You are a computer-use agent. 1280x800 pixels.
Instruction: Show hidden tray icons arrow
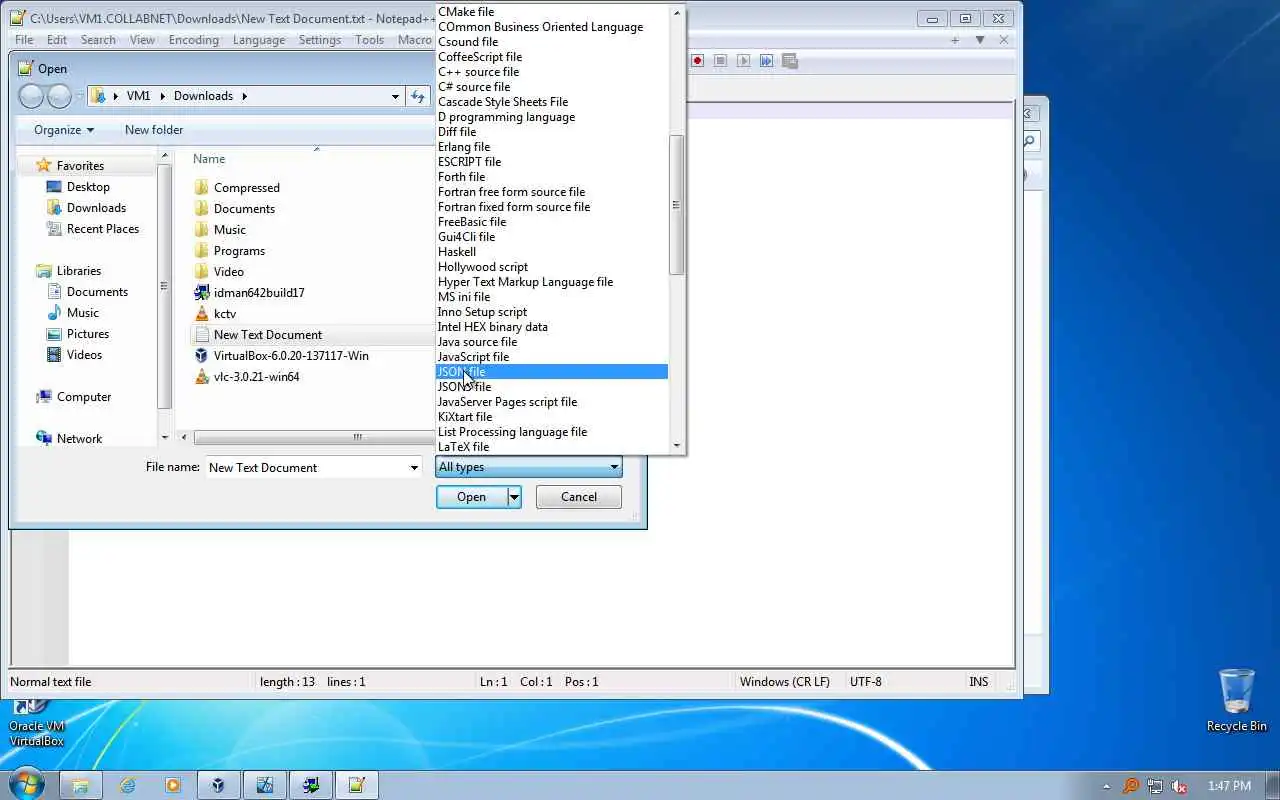tap(1106, 786)
